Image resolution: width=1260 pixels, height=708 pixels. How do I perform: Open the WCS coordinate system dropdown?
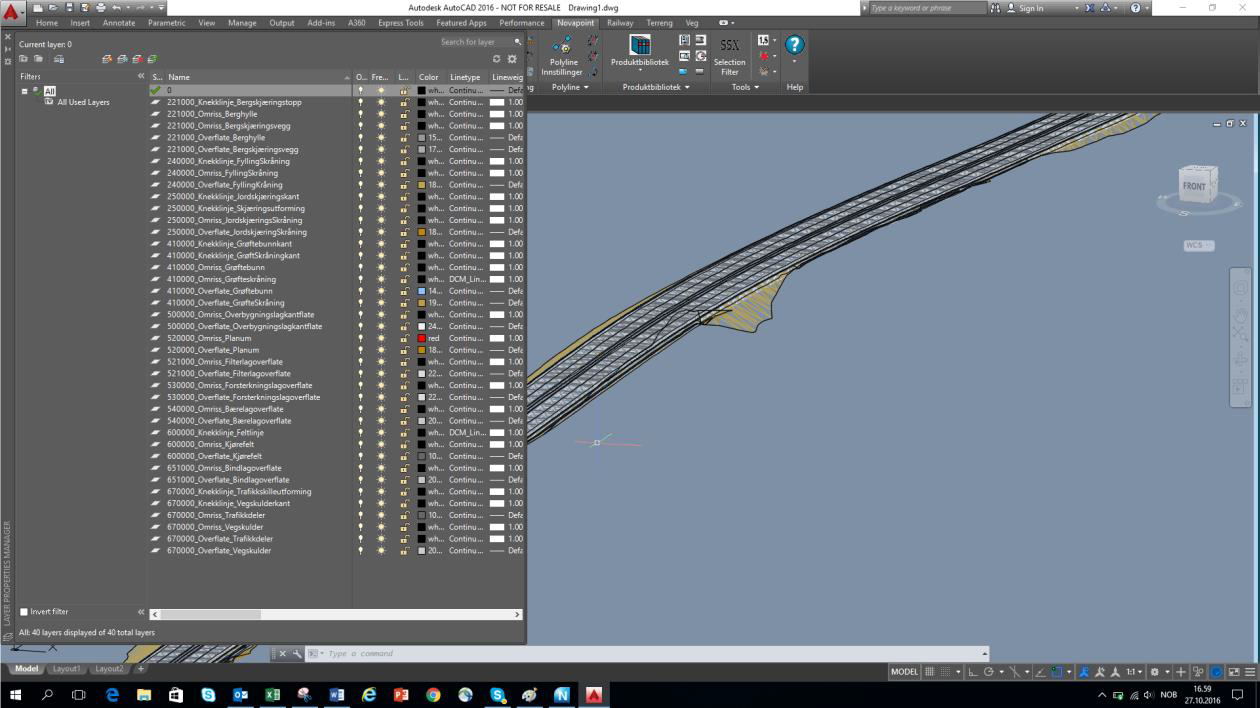click(x=1198, y=245)
